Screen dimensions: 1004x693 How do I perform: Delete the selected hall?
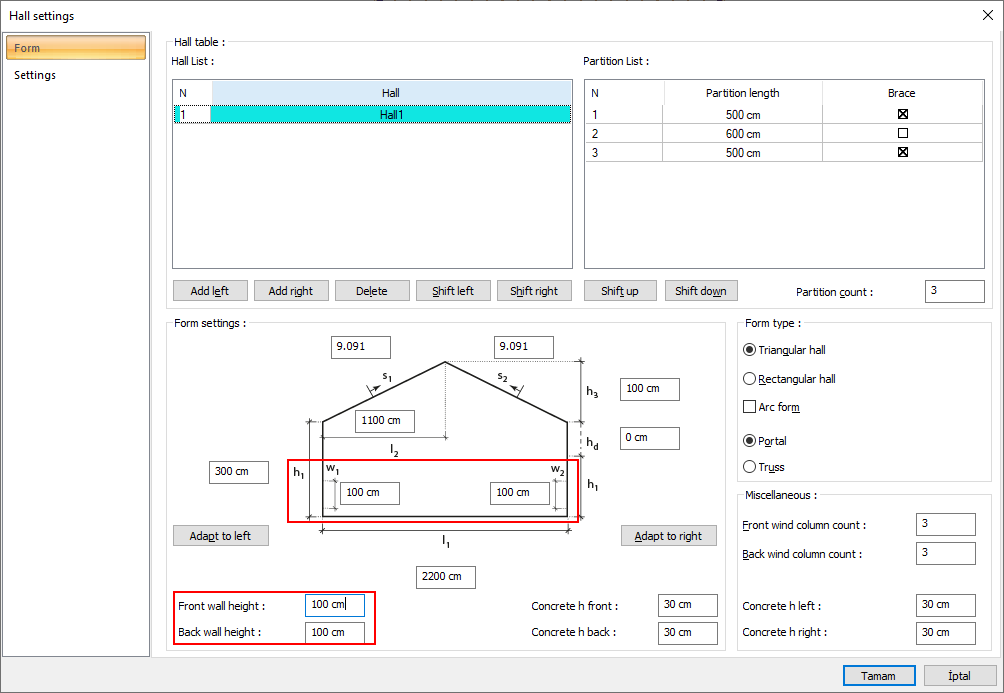(x=371, y=291)
